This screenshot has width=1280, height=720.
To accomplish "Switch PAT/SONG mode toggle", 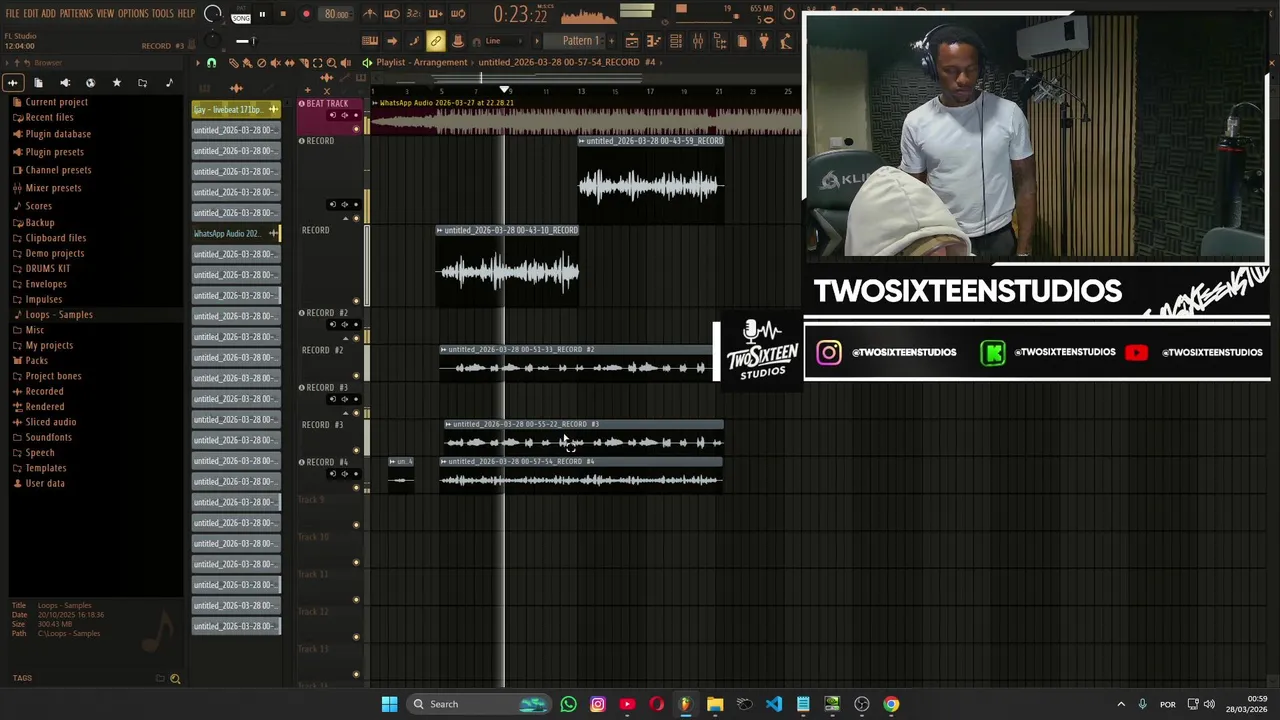I will pos(240,14).
